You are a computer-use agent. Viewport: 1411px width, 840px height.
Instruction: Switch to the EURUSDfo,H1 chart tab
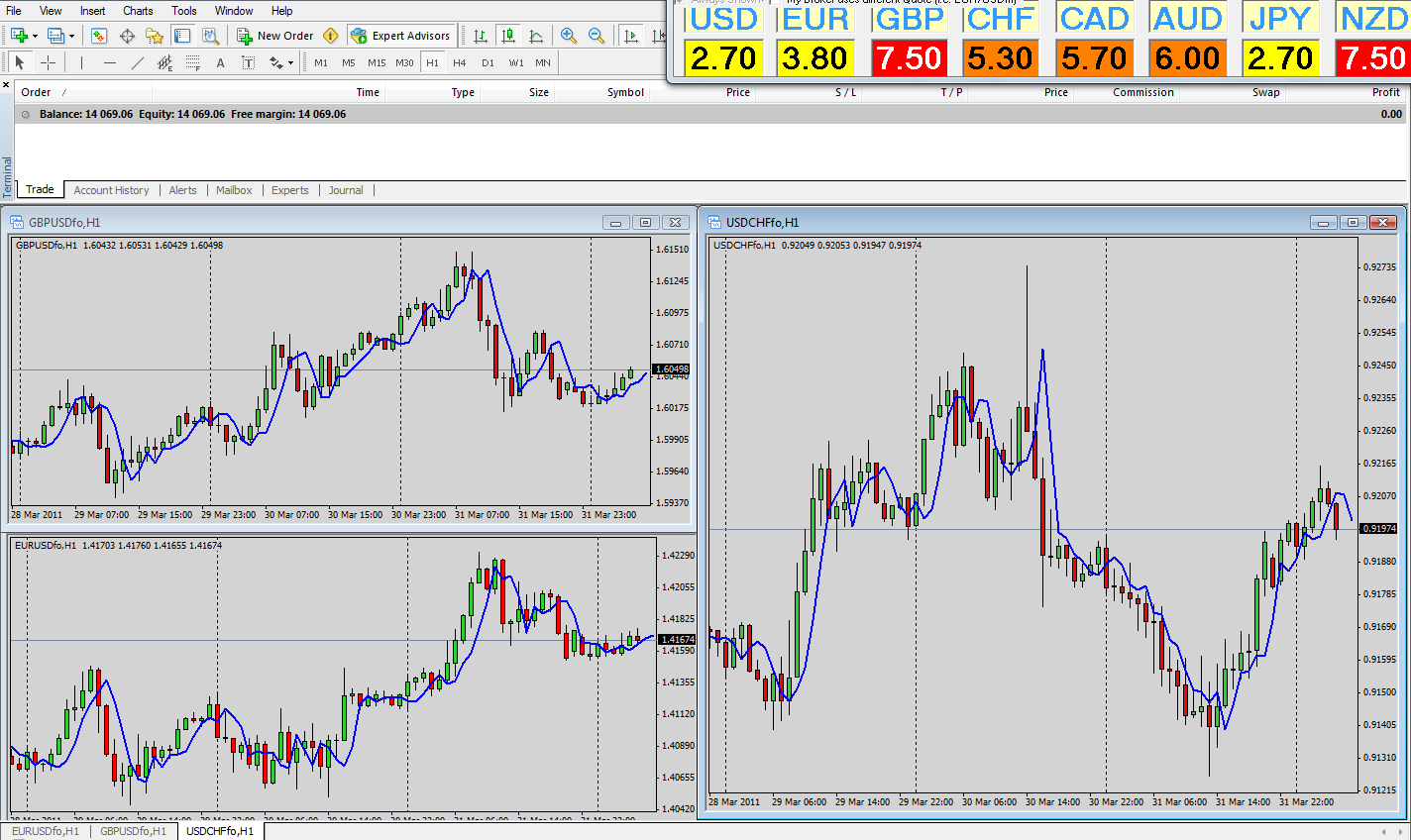point(46,831)
